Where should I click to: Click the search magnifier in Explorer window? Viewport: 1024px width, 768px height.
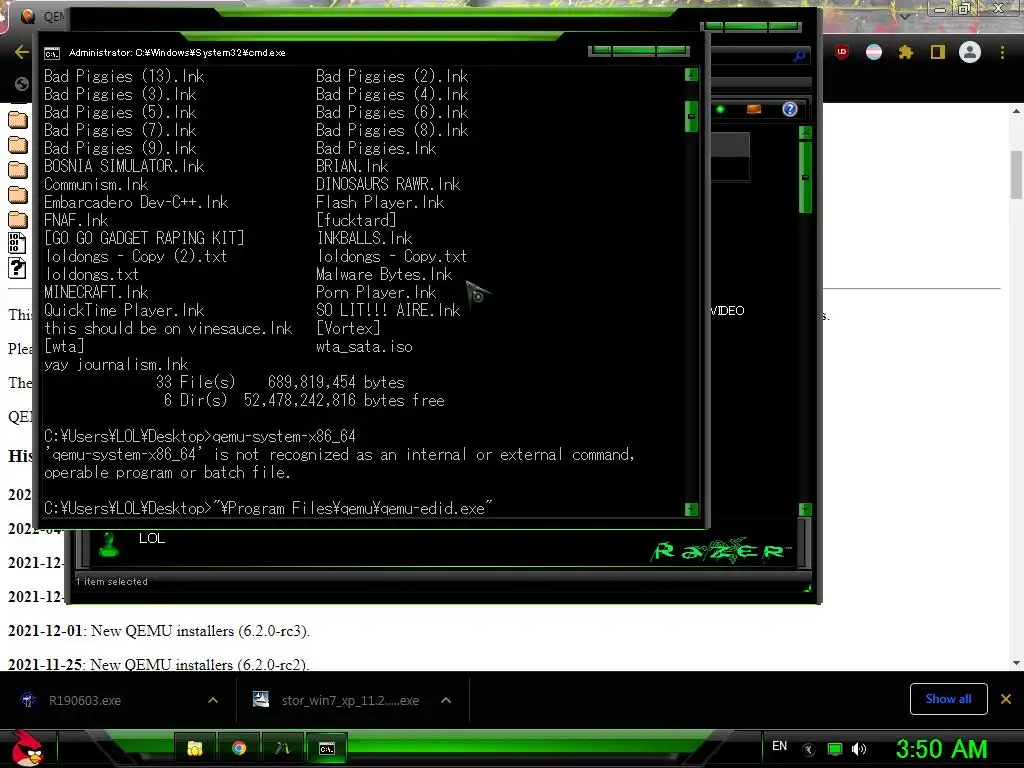pyautogui.click(x=799, y=56)
